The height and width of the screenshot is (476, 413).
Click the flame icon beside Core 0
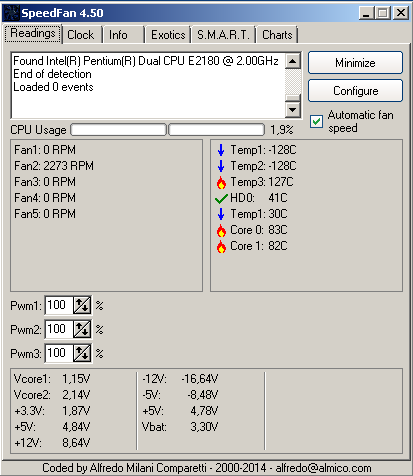point(221,230)
